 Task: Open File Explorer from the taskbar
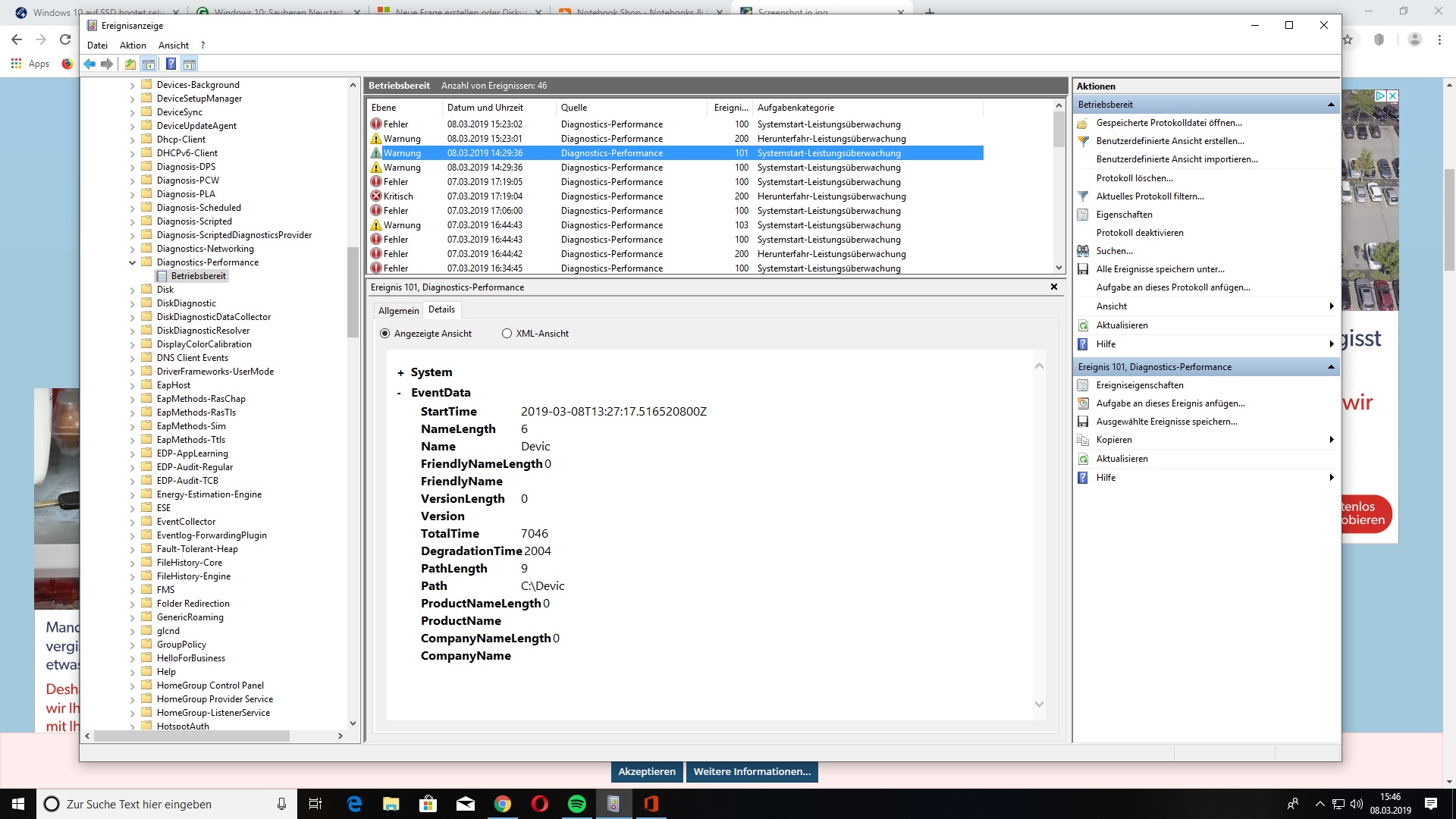click(391, 804)
